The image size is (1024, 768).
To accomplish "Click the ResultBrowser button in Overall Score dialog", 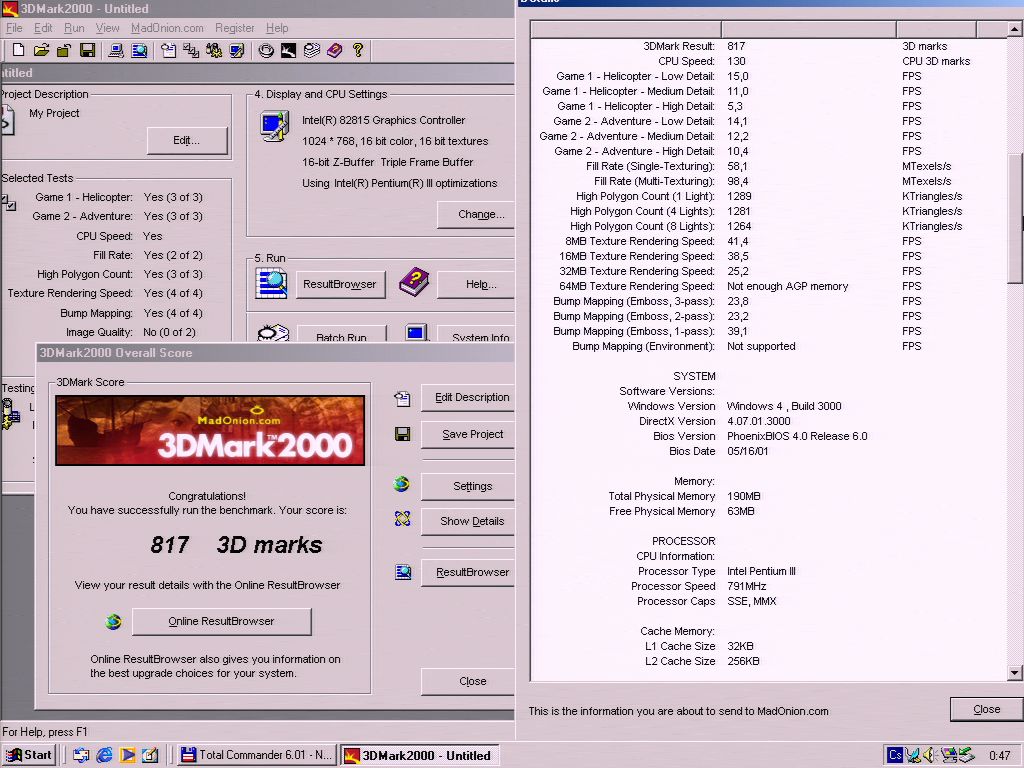I will click(468, 572).
